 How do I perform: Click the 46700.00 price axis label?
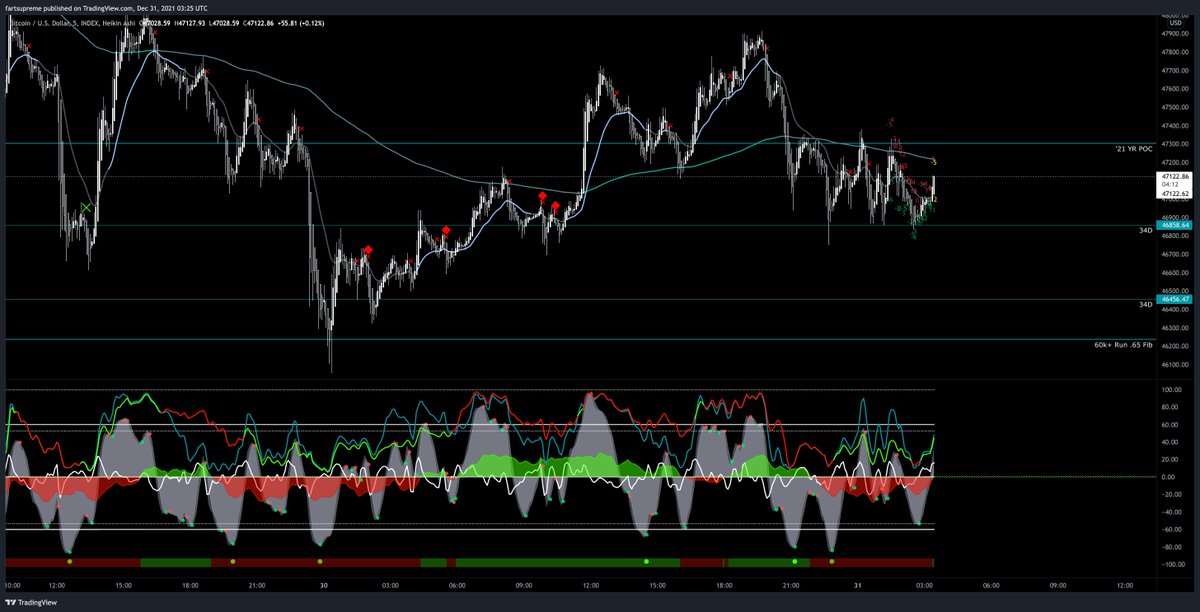[1175, 254]
